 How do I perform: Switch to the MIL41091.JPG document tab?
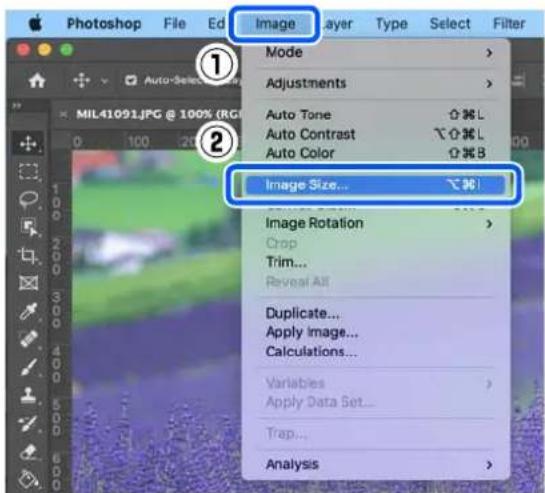(x=158, y=114)
